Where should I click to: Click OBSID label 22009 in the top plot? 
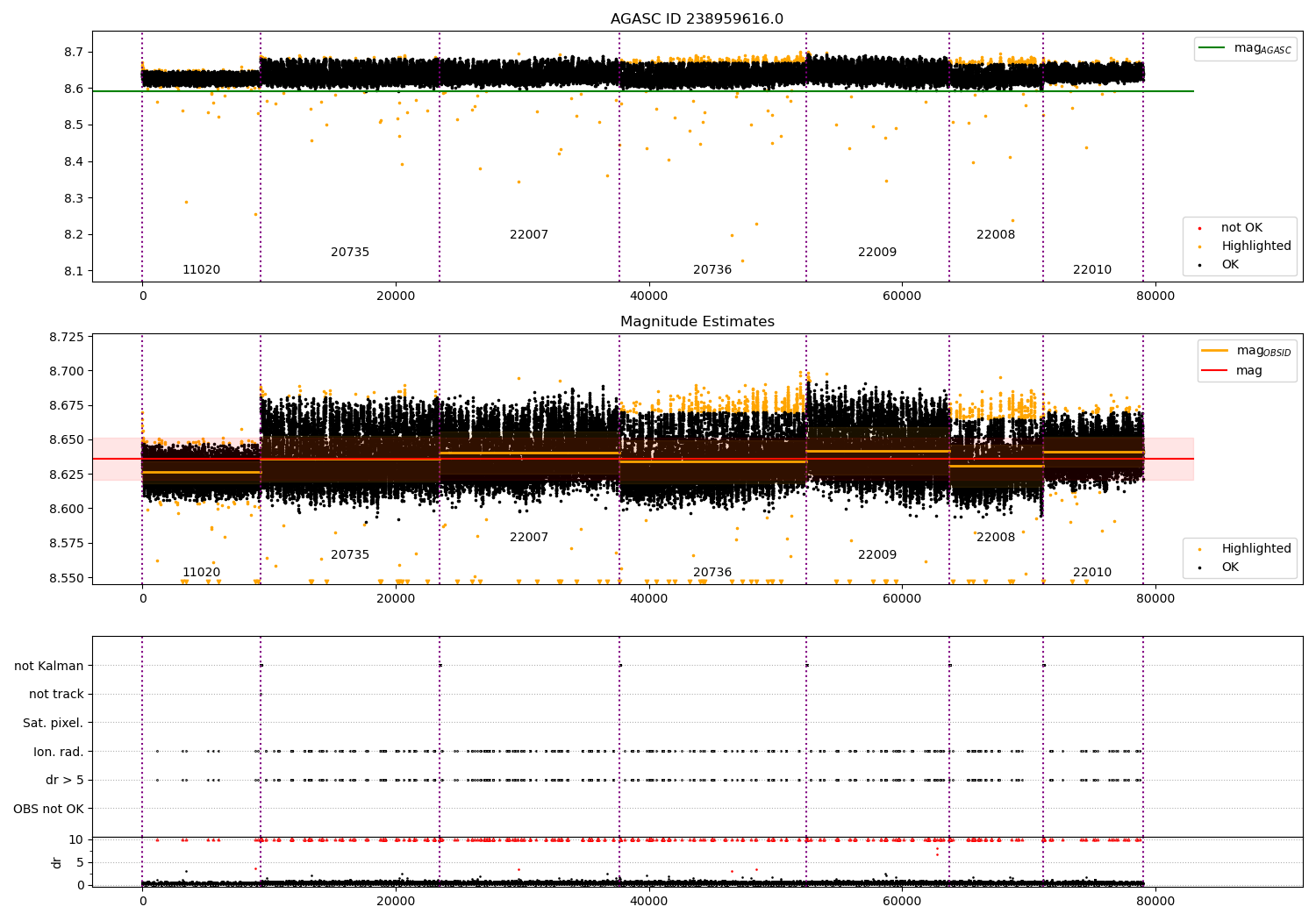[877, 253]
